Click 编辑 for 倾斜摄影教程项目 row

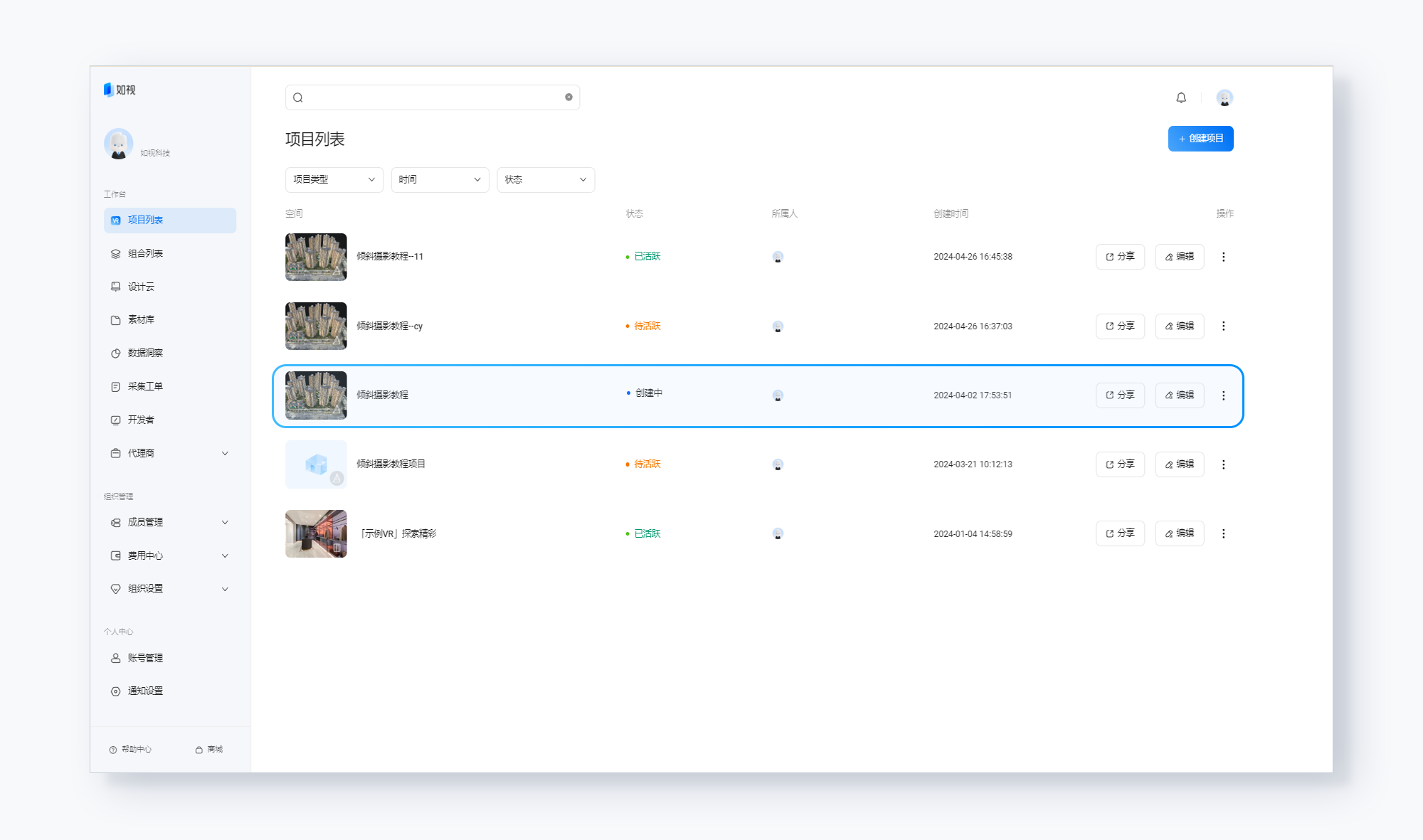(x=1180, y=464)
